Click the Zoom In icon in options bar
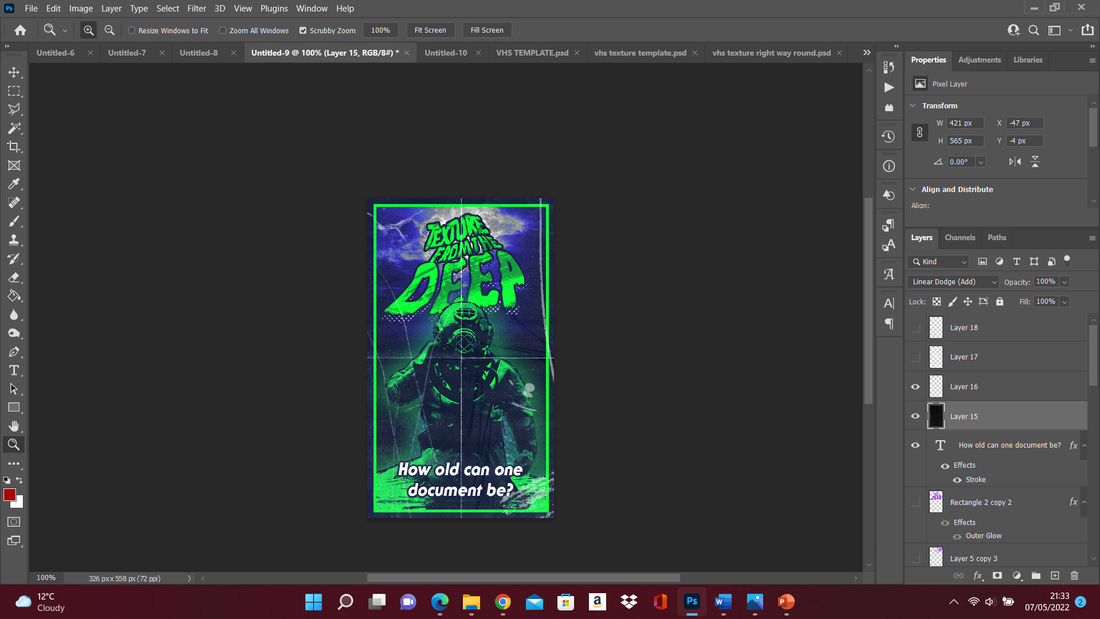This screenshot has height=619, width=1100. [88, 30]
